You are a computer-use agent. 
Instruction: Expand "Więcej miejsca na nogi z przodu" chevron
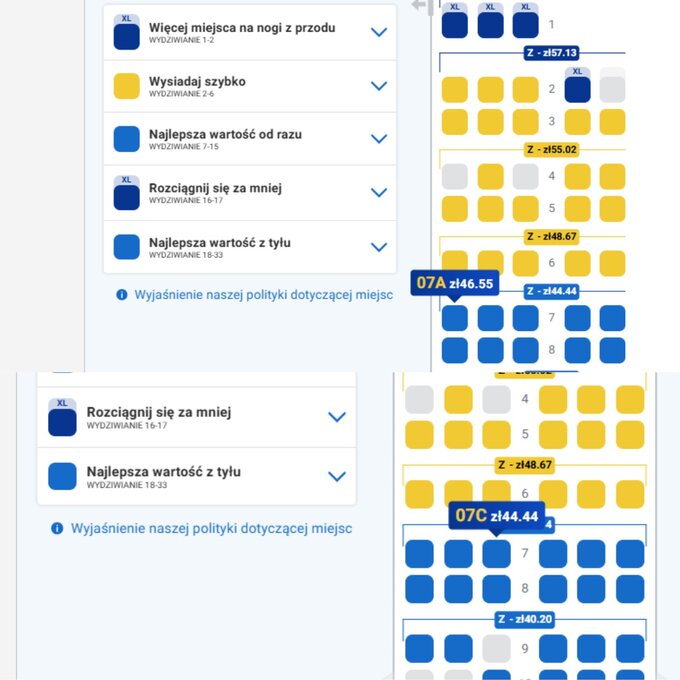pyautogui.click(x=378, y=32)
